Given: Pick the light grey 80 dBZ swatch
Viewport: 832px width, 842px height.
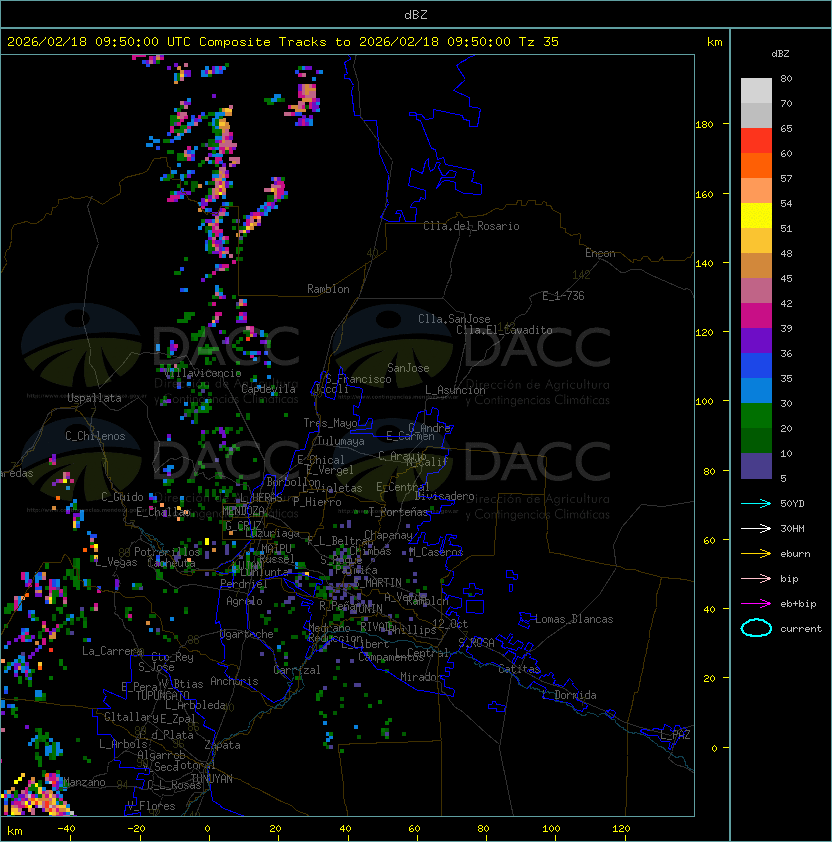Looking at the screenshot, I should pyautogui.click(x=756, y=90).
